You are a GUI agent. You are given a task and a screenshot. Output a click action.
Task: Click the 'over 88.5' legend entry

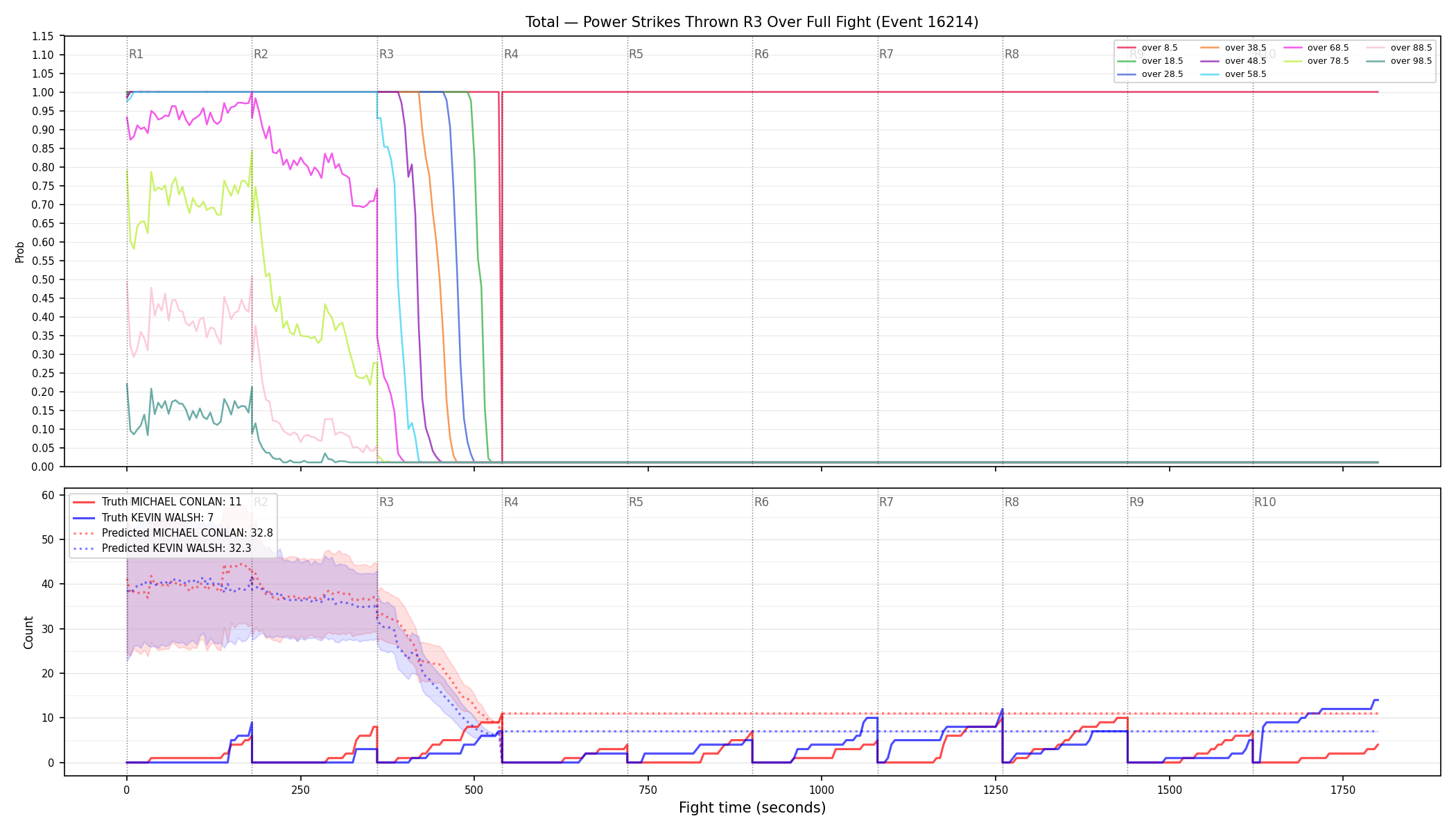[x=1399, y=48]
